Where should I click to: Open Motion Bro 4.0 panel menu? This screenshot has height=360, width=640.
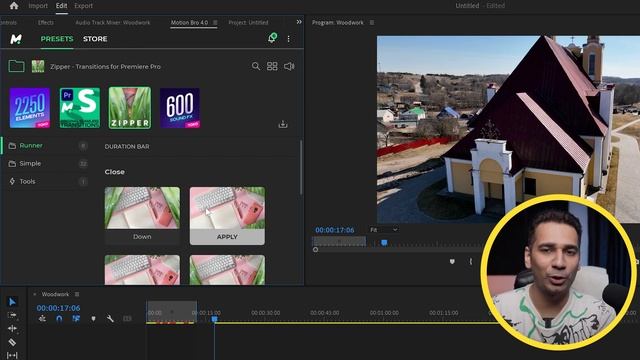click(215, 22)
